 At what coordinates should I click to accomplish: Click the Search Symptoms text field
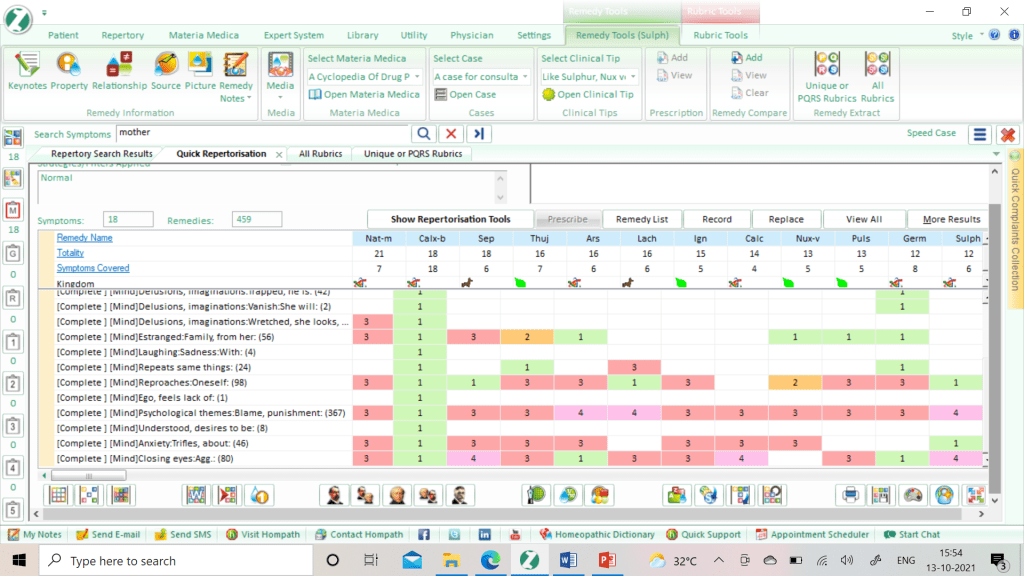click(262, 133)
